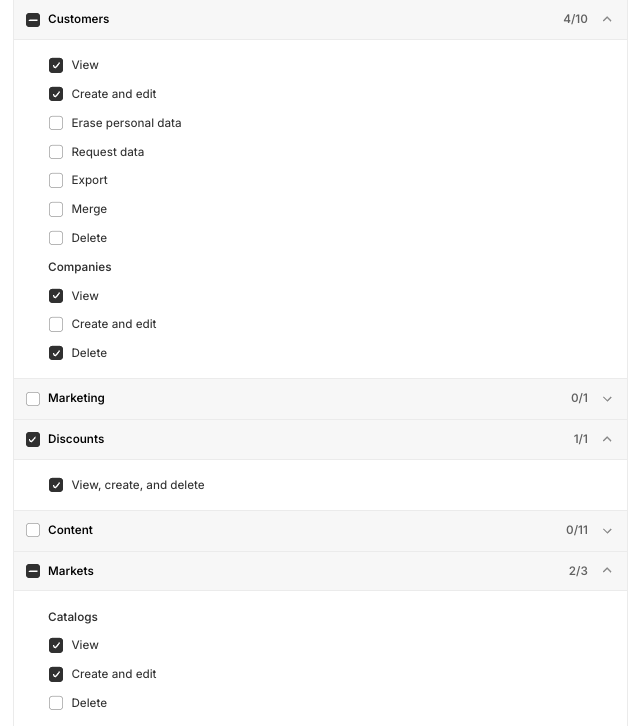Viewport: 641px width, 726px height.
Task: Check the Merge customers permission
Action: pyautogui.click(x=56, y=209)
